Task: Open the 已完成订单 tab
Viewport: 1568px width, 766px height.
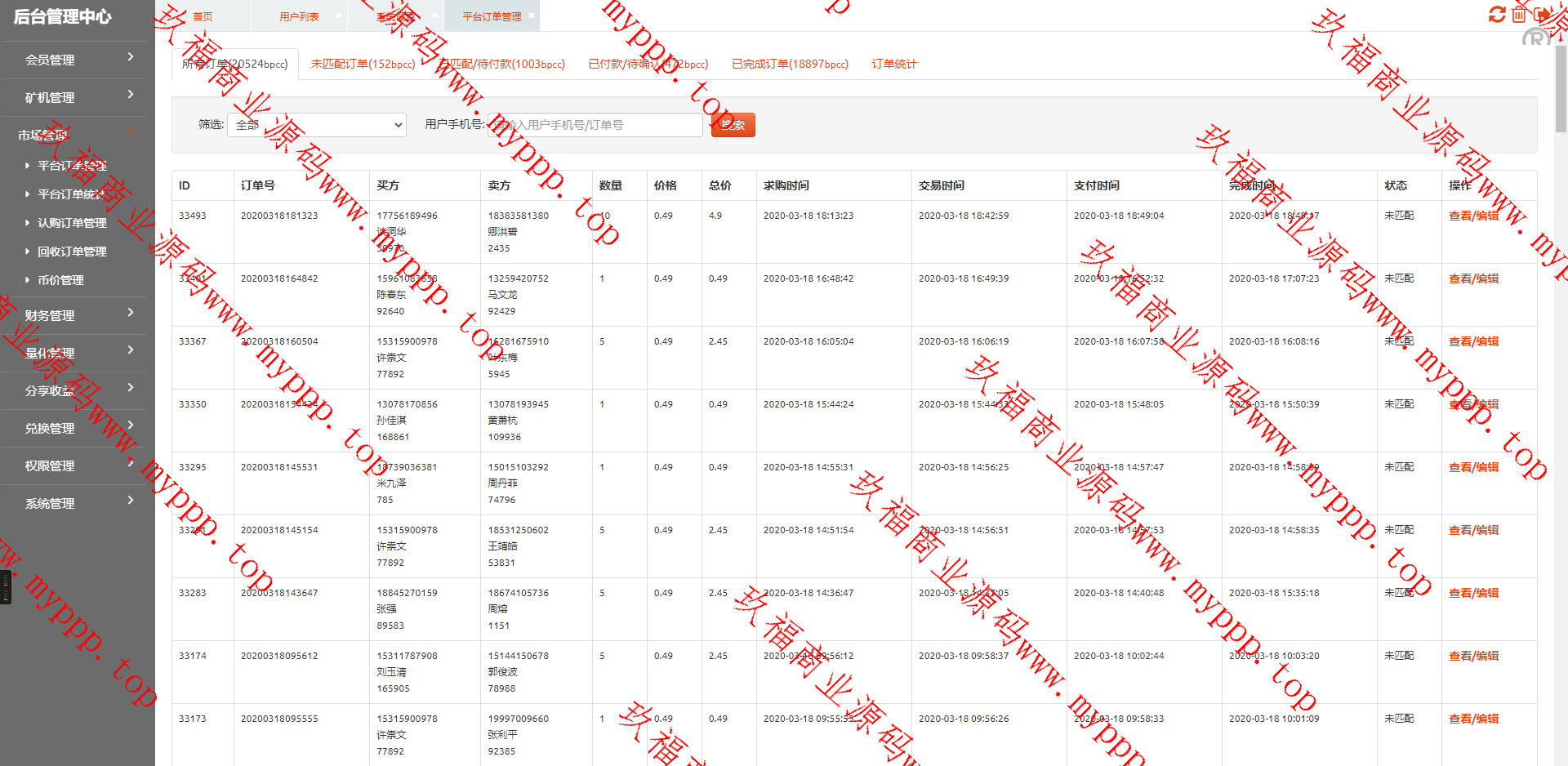Action: [790, 64]
